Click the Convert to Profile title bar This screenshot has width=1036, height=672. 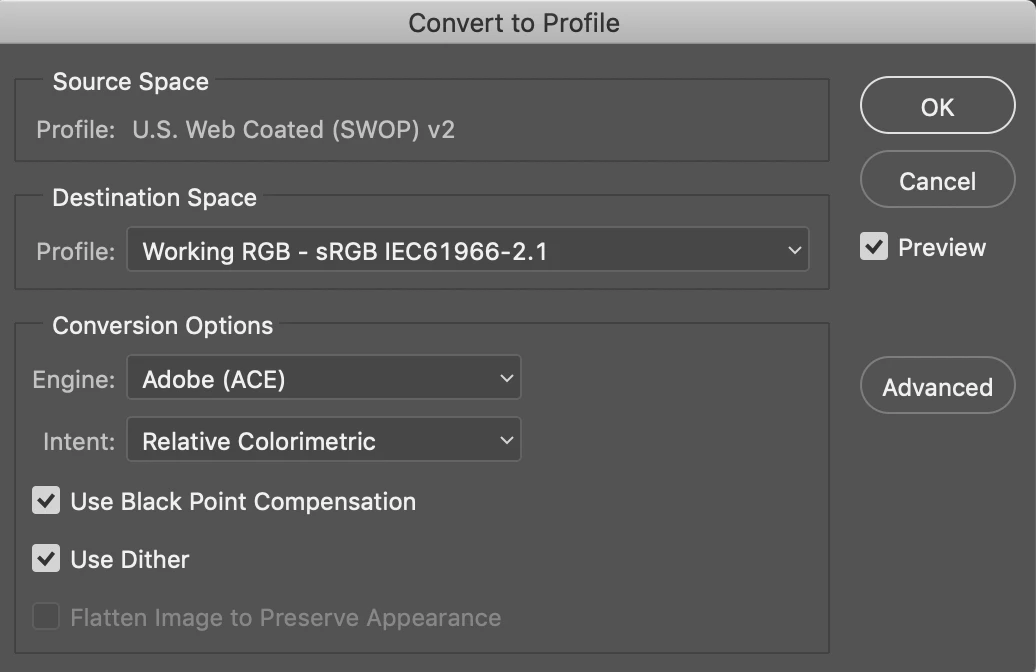[514, 22]
